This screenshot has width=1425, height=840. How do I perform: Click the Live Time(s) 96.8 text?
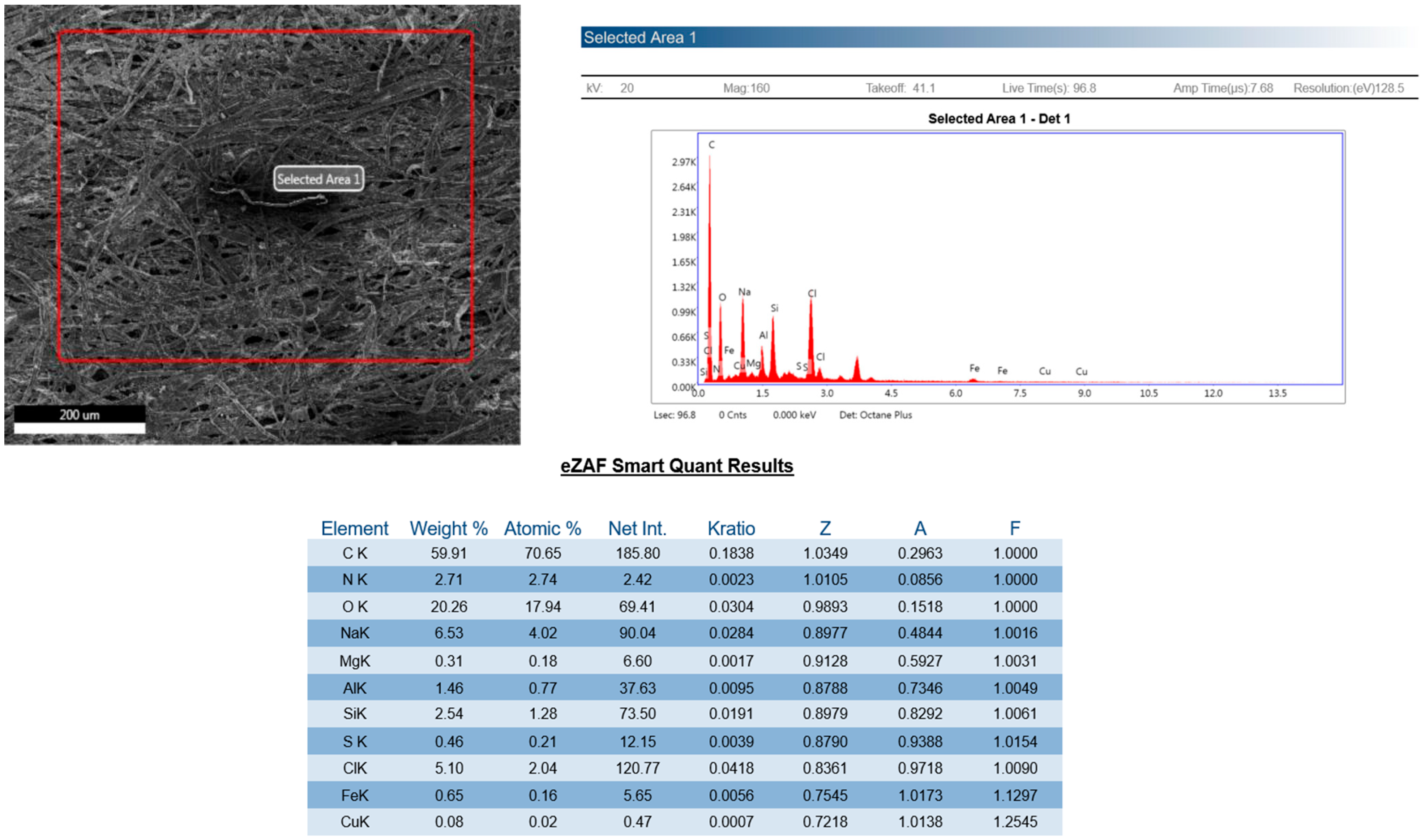(x=1049, y=88)
